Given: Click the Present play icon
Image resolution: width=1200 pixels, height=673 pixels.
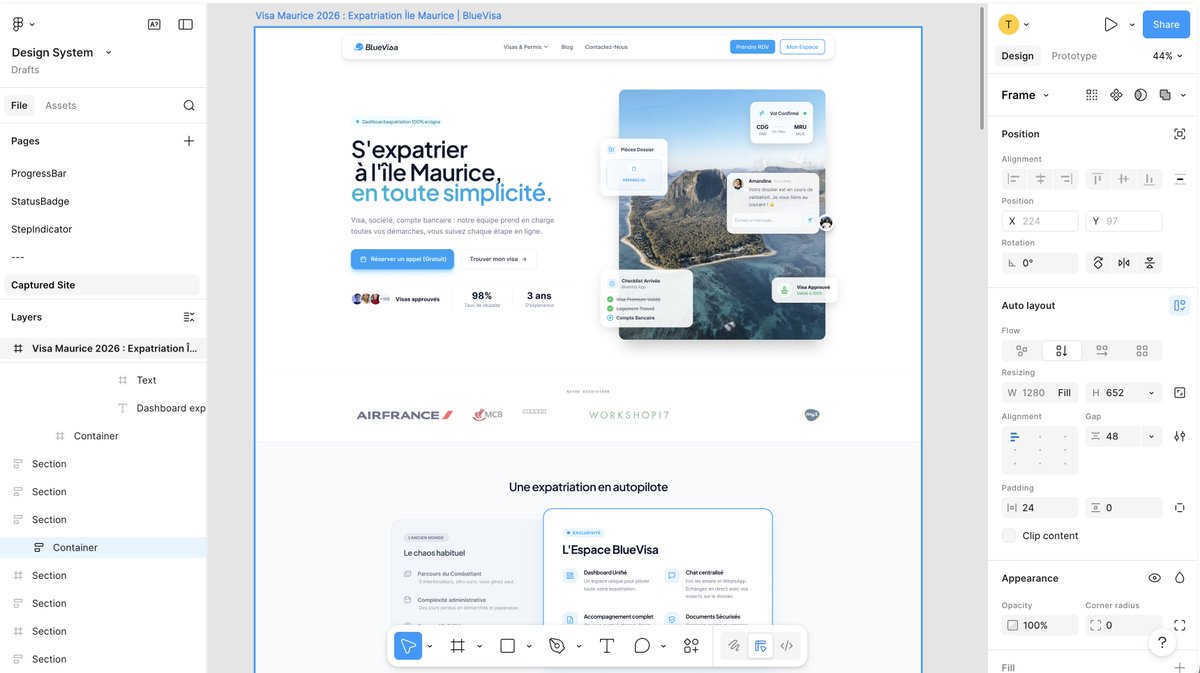Looking at the screenshot, I should pos(1110,24).
